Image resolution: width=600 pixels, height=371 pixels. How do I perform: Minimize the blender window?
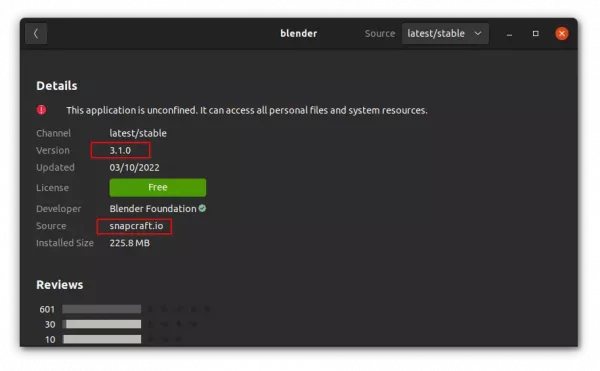pyautogui.click(x=509, y=34)
